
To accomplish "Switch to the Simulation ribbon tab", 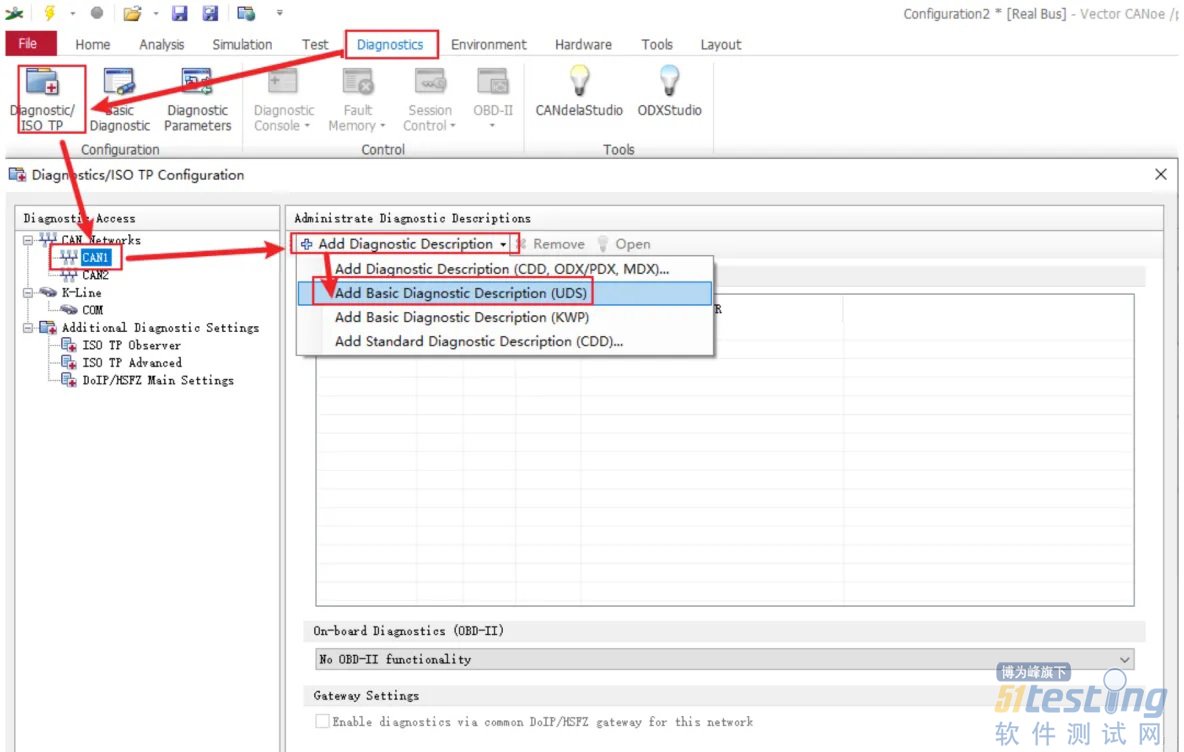I will point(242,45).
